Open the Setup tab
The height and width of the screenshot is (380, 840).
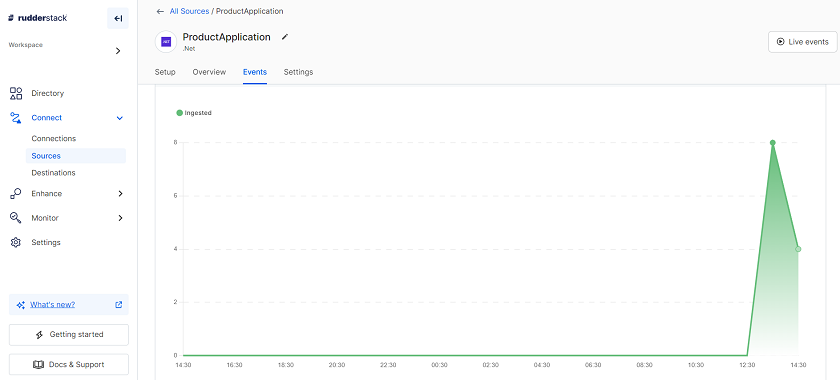165,72
